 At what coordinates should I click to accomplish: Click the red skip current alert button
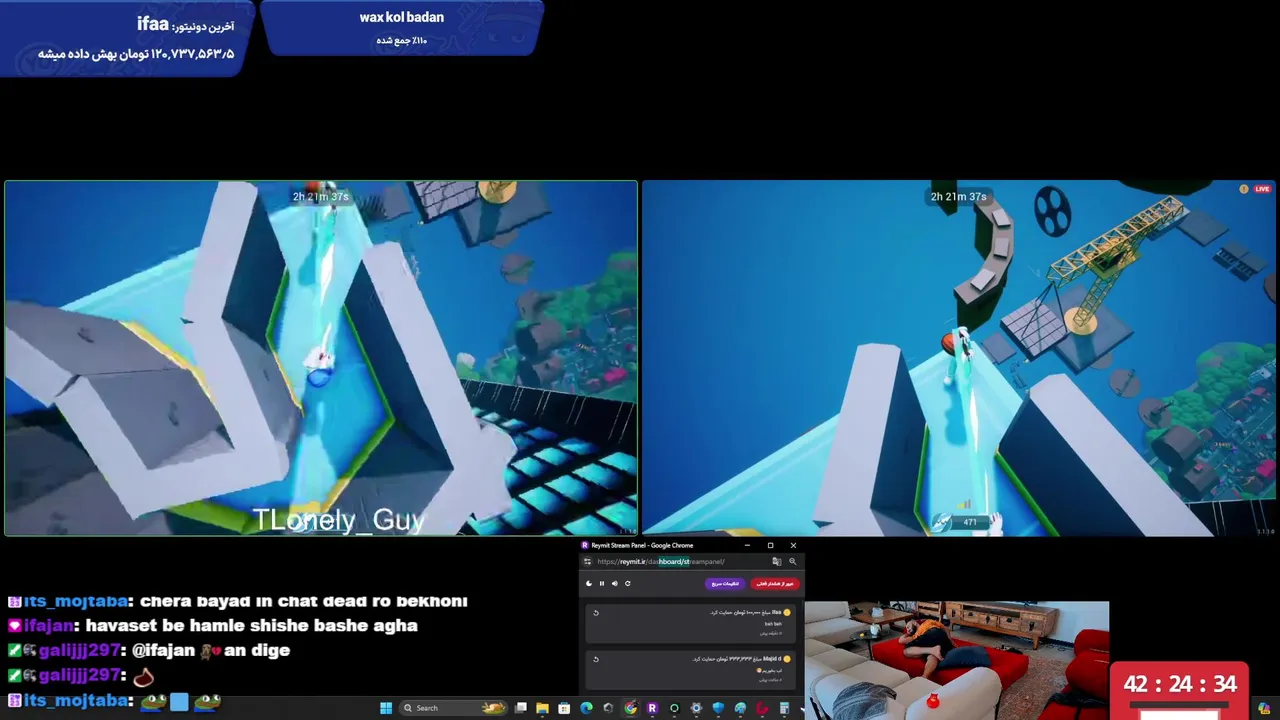(775, 583)
